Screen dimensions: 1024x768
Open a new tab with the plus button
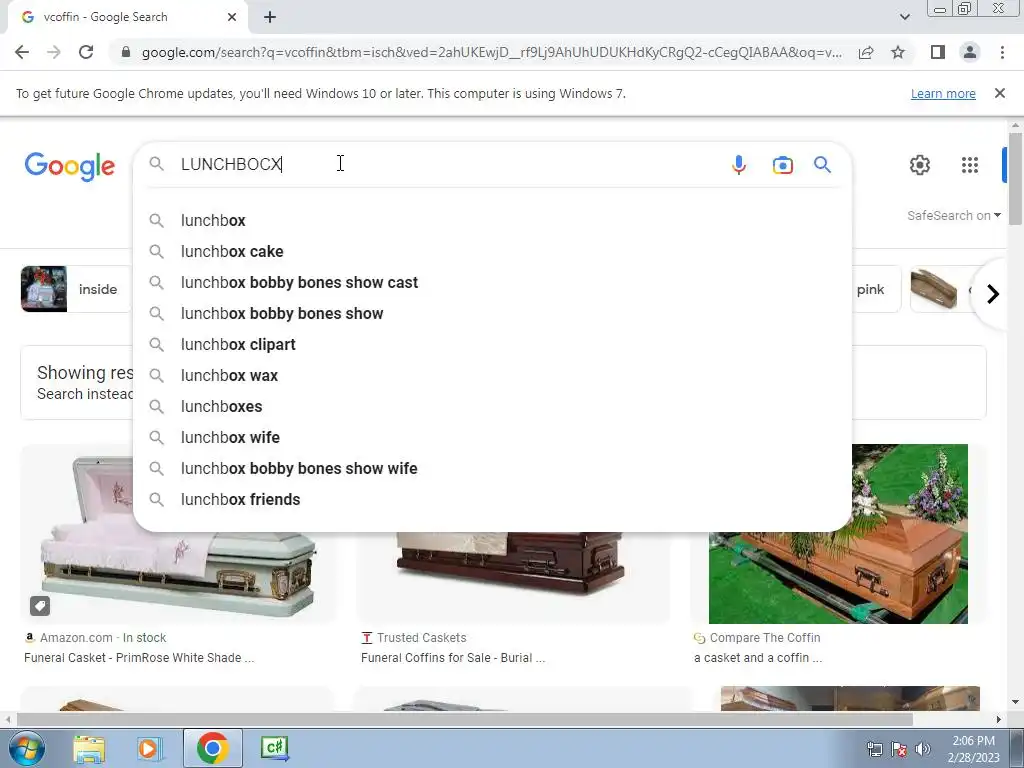[270, 17]
